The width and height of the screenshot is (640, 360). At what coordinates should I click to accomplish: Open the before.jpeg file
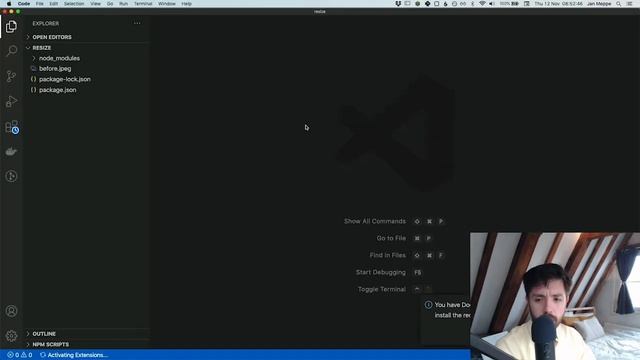[x=55, y=69]
